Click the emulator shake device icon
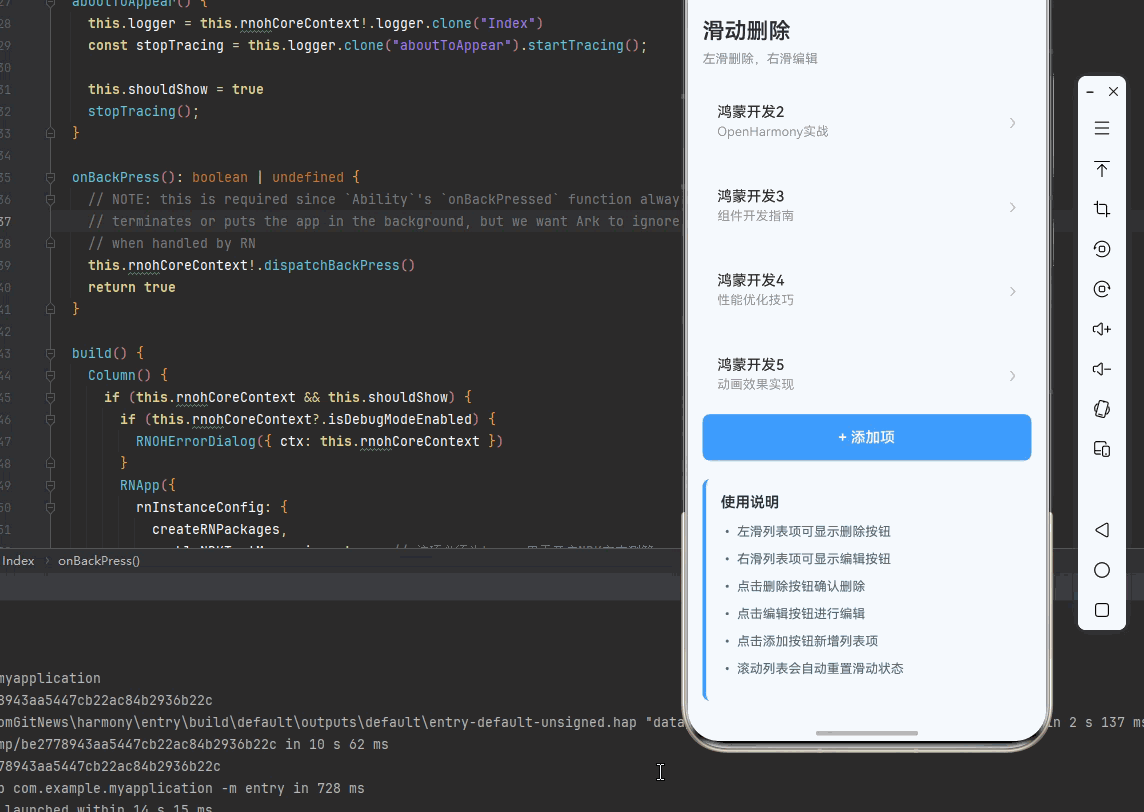 point(1102,409)
